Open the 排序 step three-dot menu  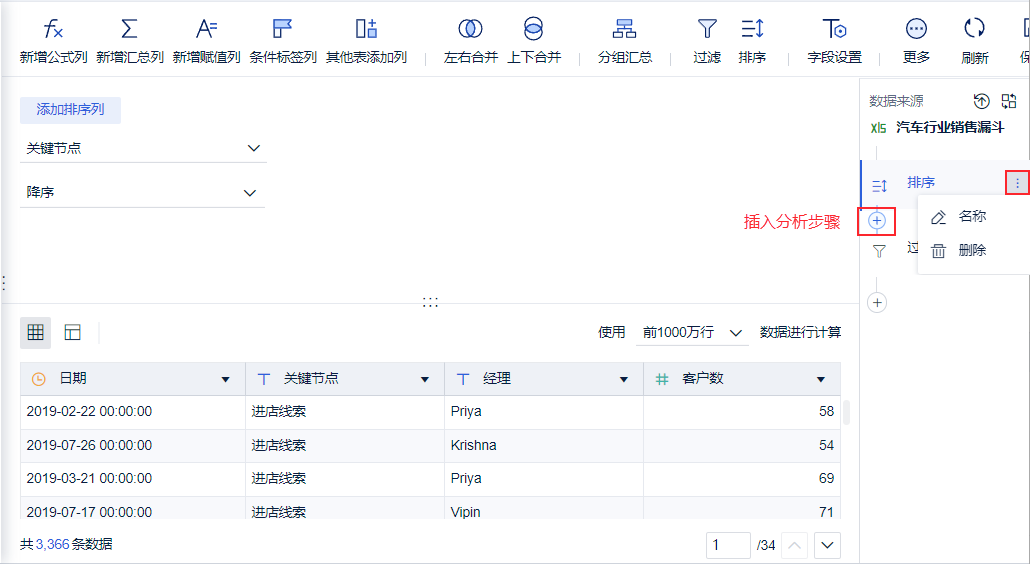coord(1018,183)
